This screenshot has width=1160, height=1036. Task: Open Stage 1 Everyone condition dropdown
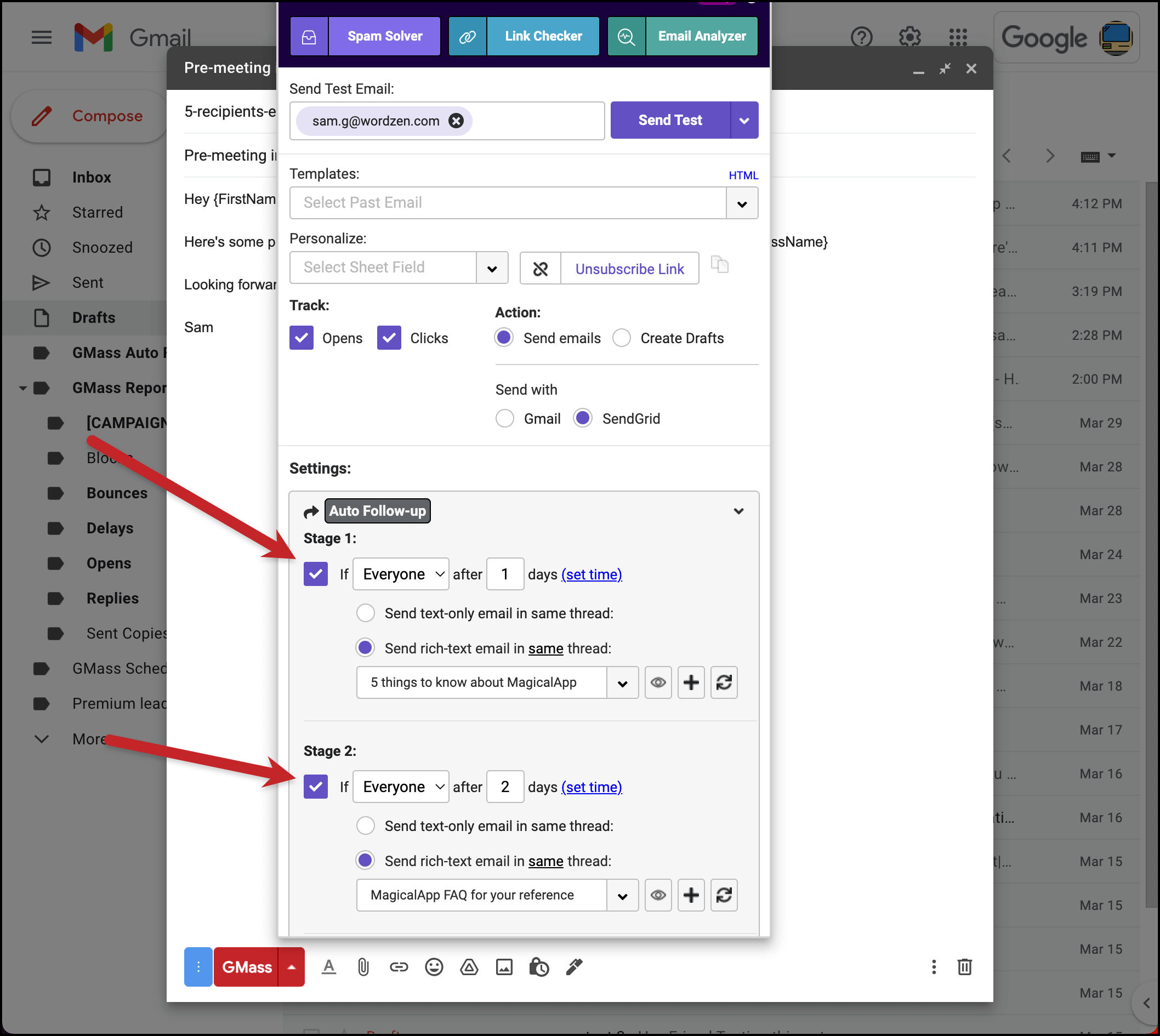click(x=401, y=574)
